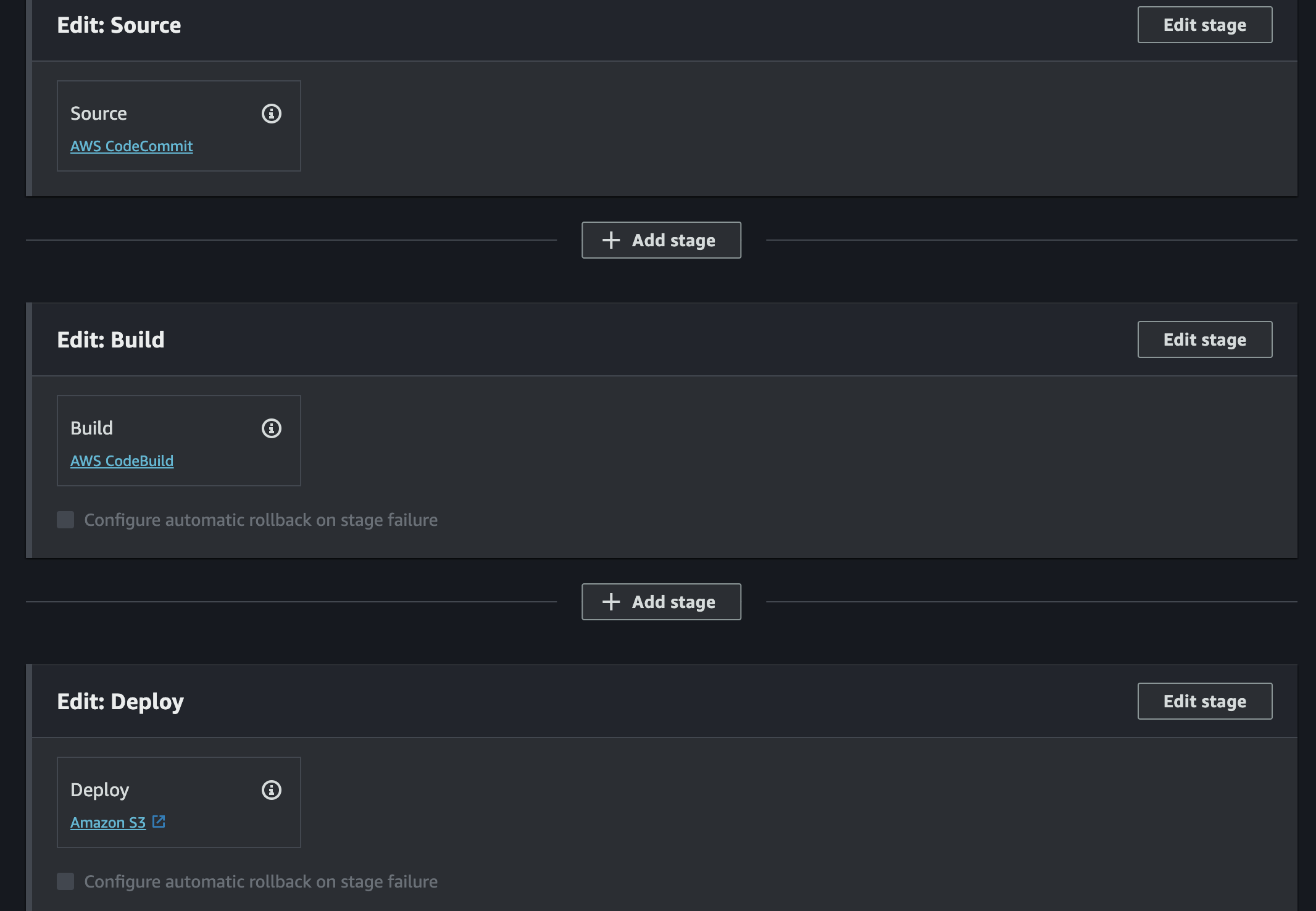Click the Edit: Deploy stage heading
The width and height of the screenshot is (1316, 911).
[x=120, y=702]
